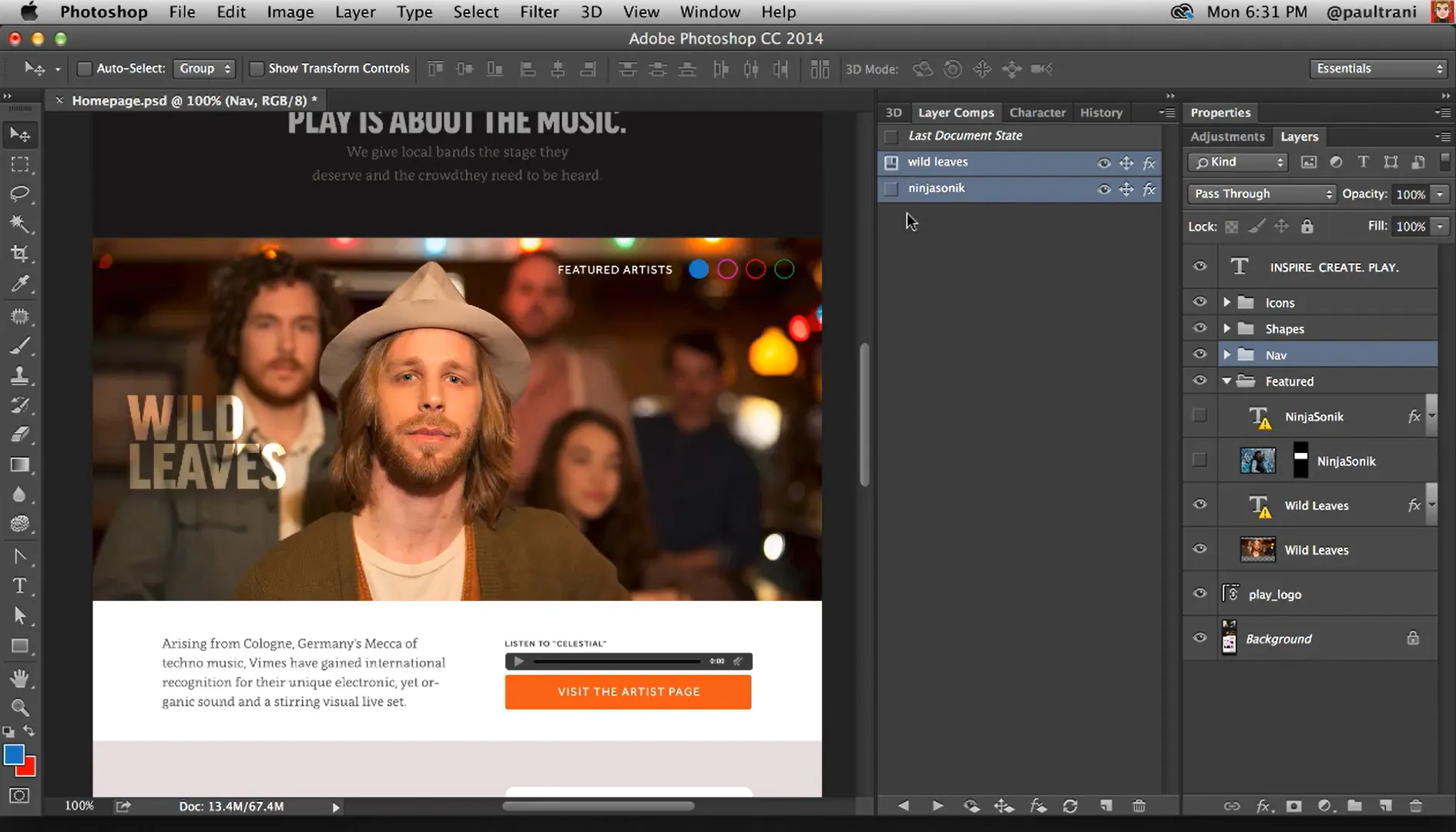
Task: Click the update layer comp icon
Action: point(1070,806)
